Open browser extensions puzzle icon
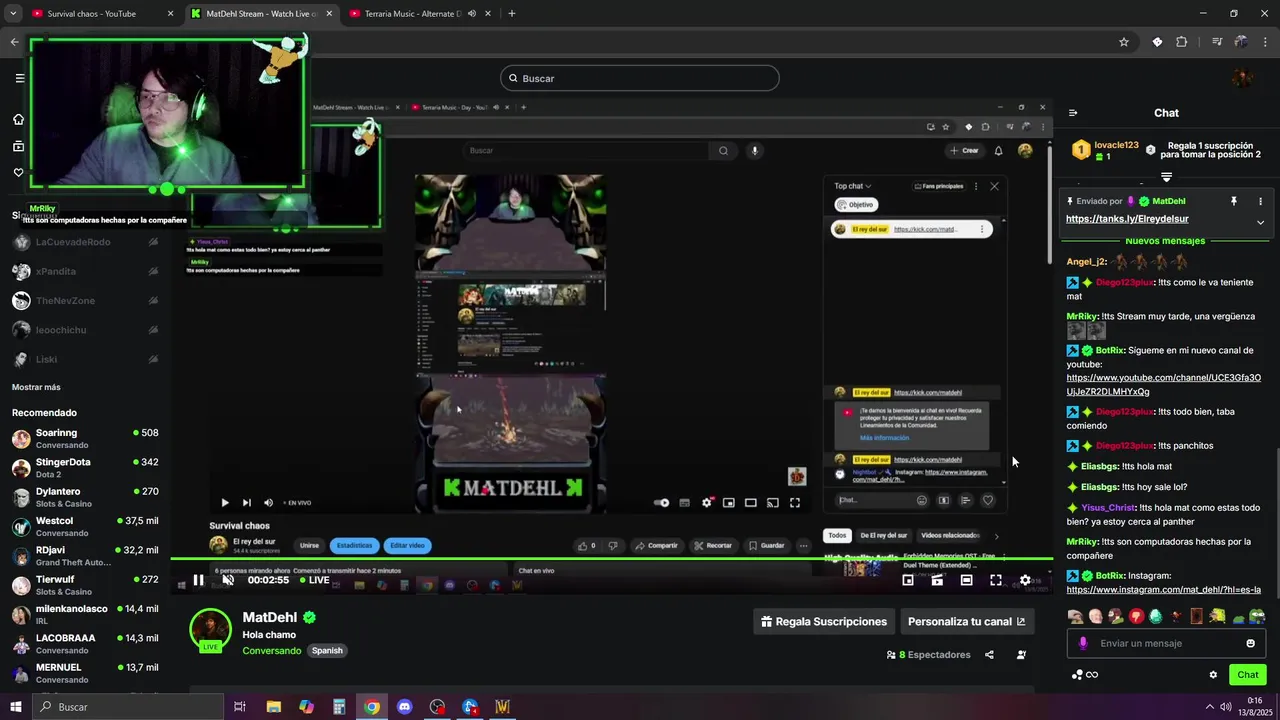Viewport: 1280px width, 720px height. coord(1182,42)
